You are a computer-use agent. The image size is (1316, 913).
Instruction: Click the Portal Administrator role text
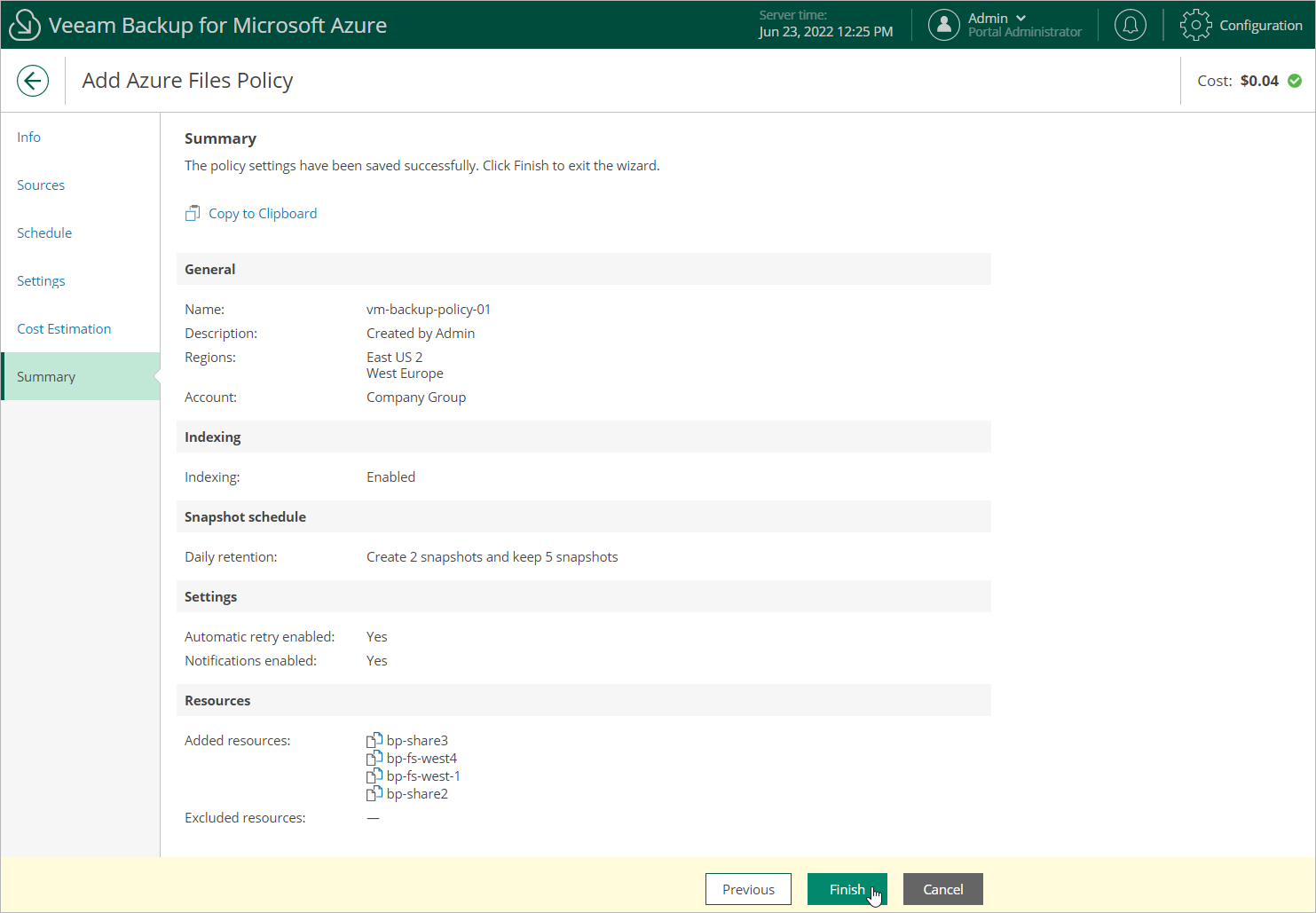[x=1025, y=32]
